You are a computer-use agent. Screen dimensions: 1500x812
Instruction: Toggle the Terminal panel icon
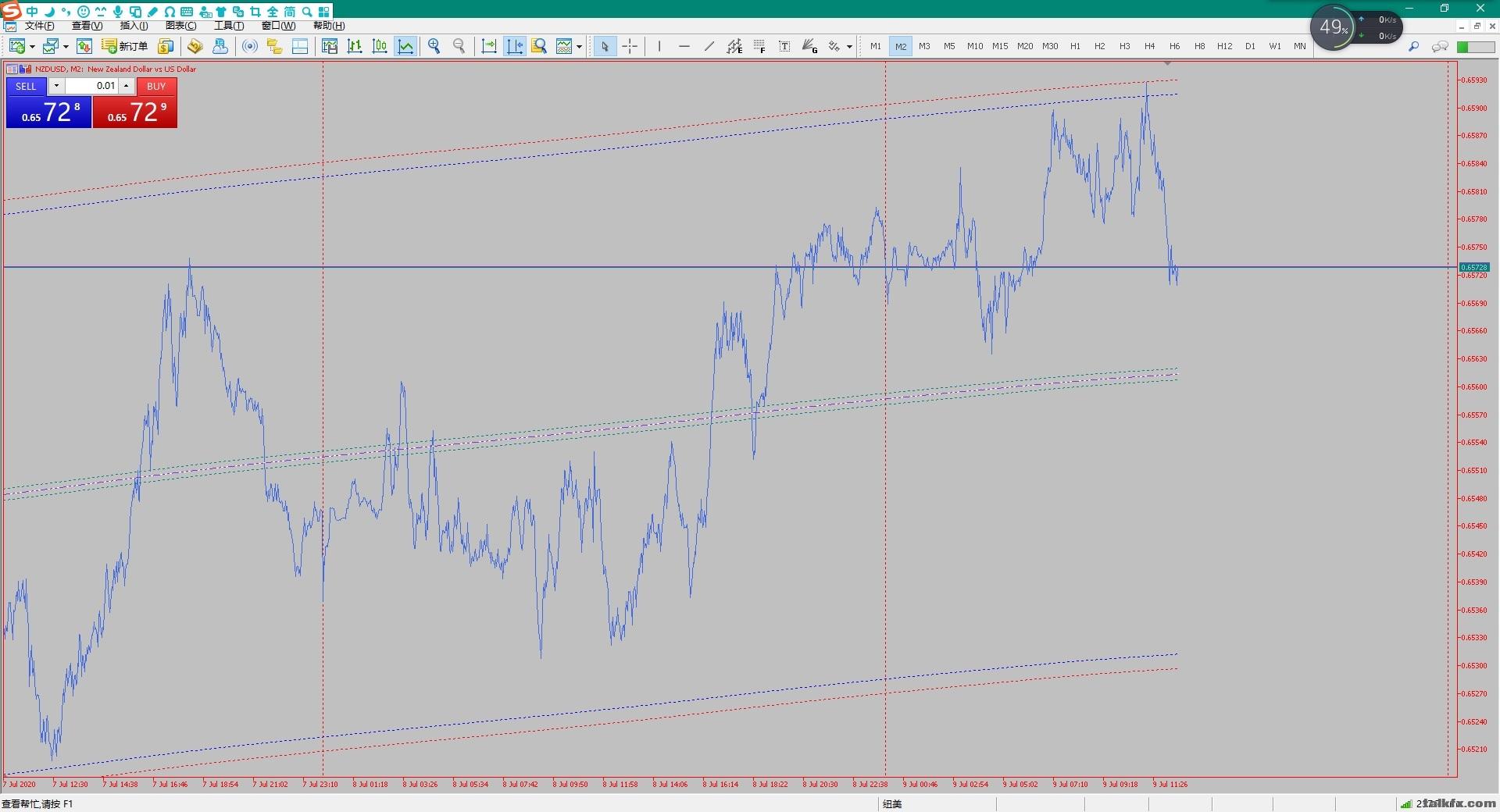coord(300,47)
